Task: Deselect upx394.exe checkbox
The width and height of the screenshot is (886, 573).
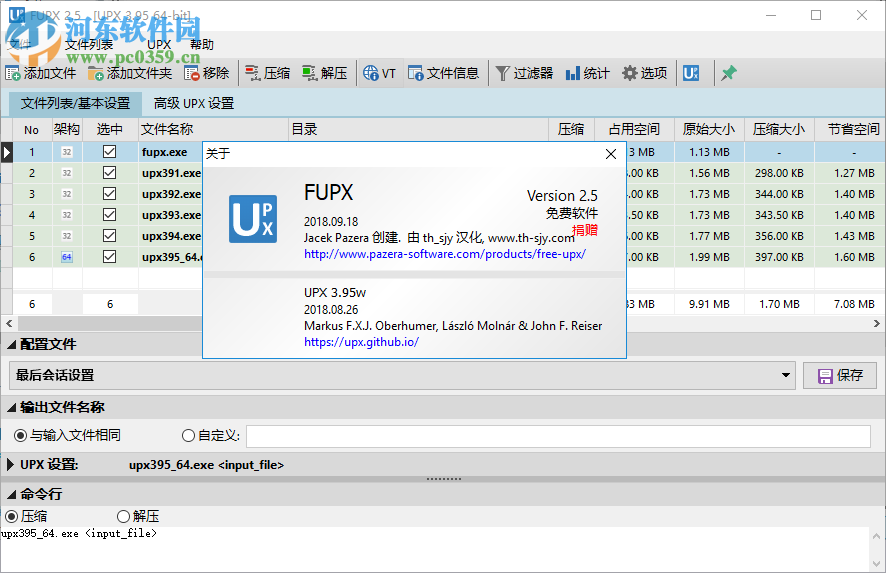Action: (110, 236)
